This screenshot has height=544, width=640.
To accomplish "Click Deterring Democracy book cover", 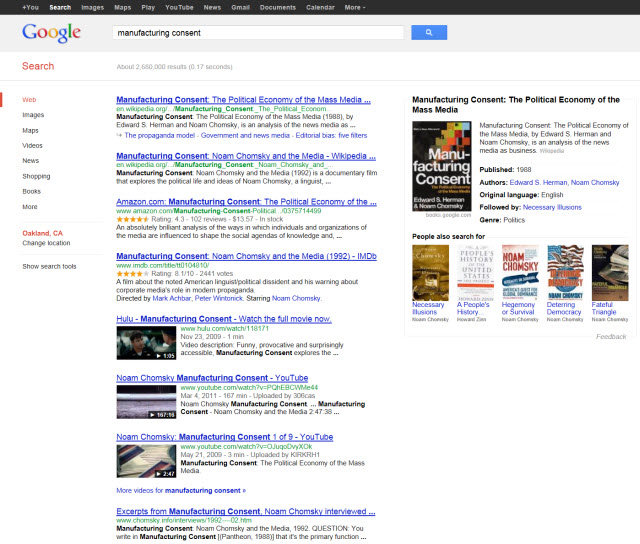I will [565, 273].
